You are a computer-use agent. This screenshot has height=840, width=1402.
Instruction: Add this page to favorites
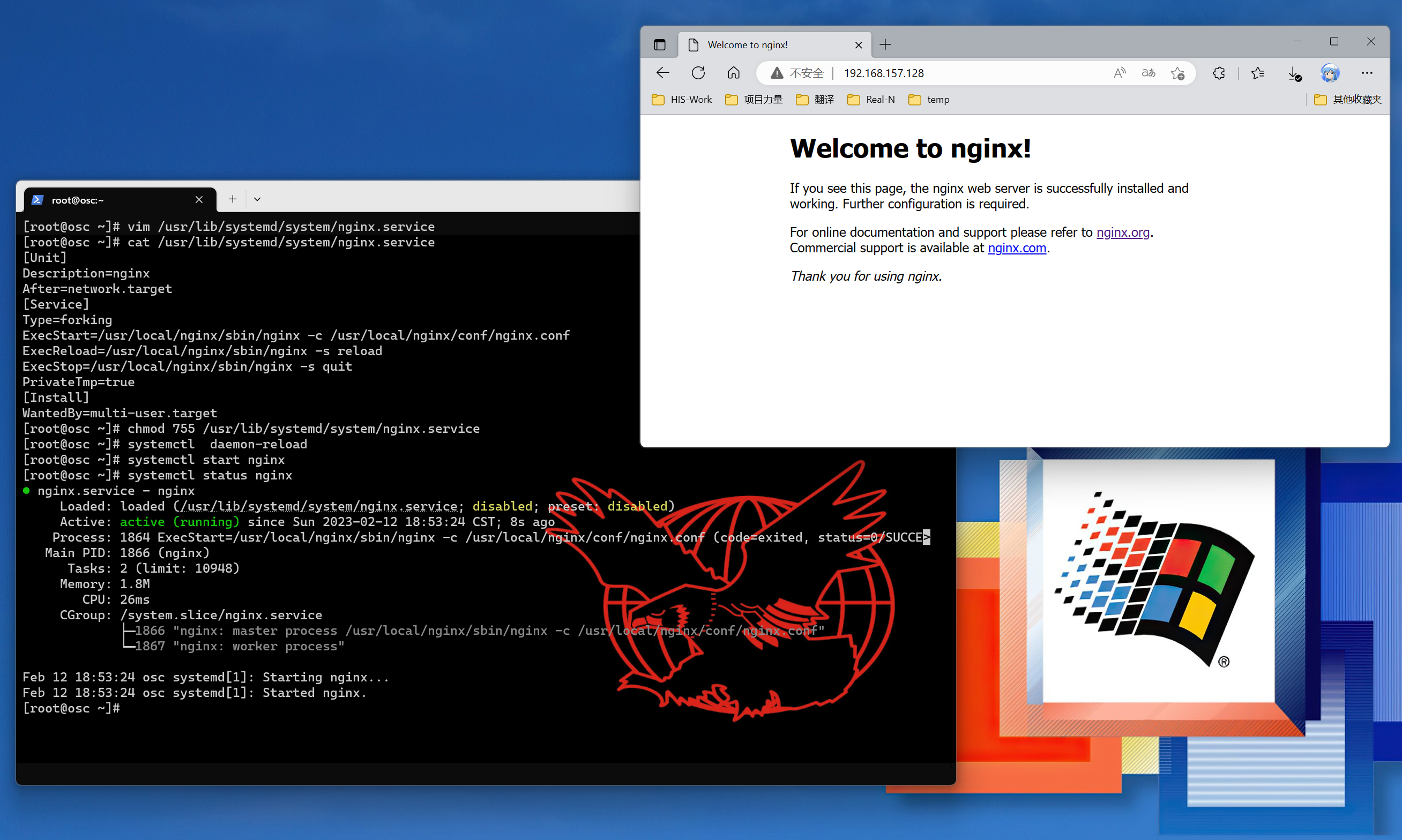click(x=1178, y=73)
